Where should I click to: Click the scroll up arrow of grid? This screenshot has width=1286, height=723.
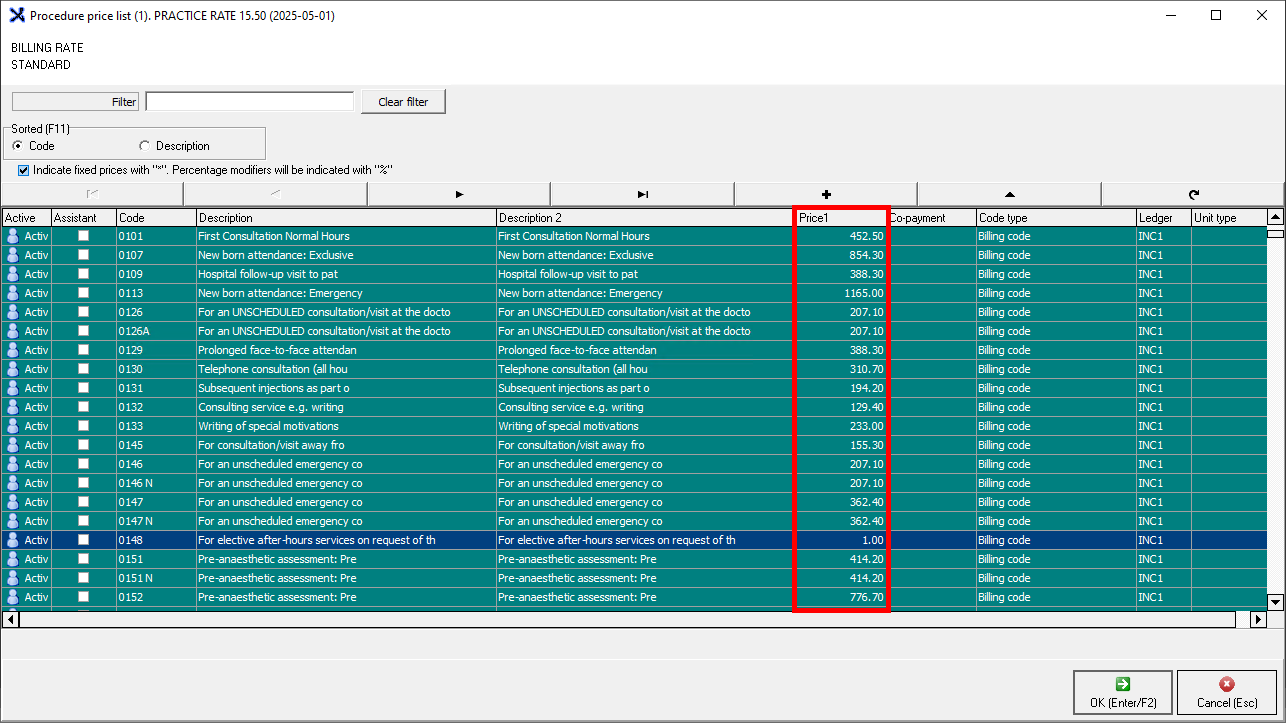(1275, 217)
